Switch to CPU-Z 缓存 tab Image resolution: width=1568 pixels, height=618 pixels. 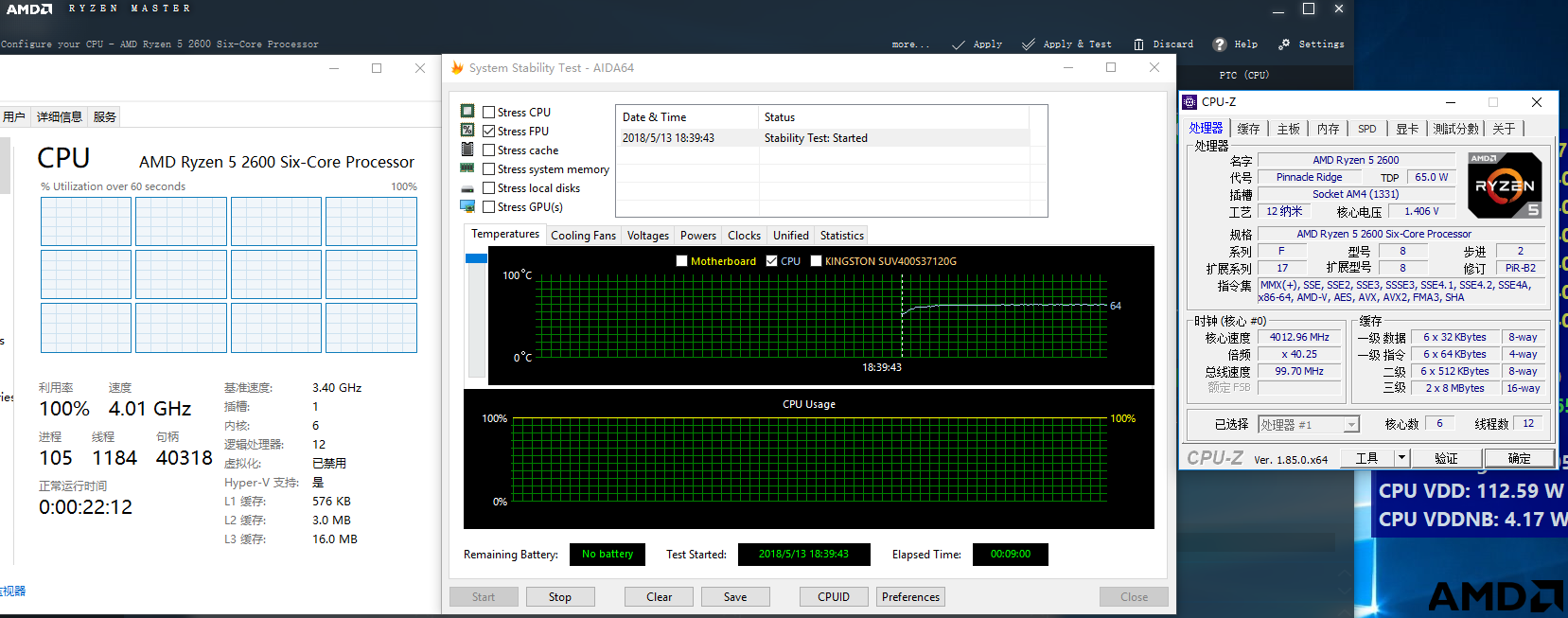pos(1248,129)
